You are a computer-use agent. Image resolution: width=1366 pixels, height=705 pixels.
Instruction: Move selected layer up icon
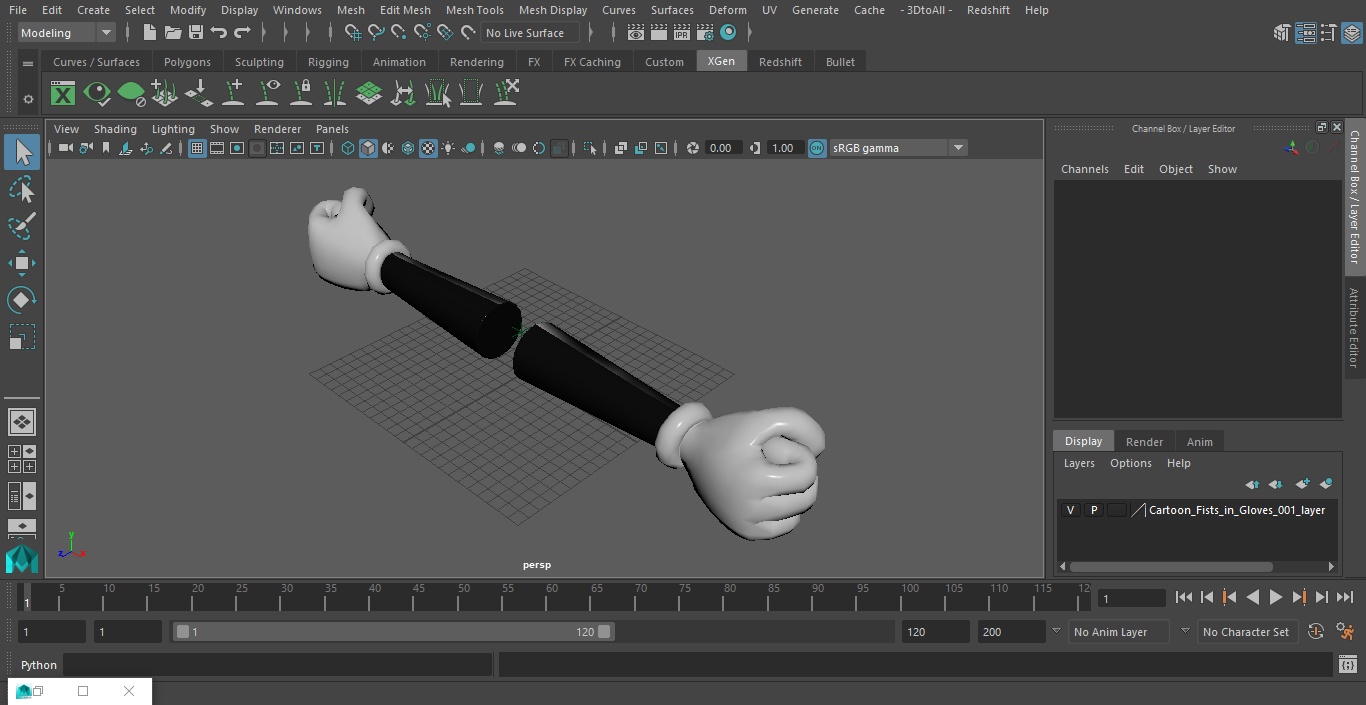coord(1251,484)
